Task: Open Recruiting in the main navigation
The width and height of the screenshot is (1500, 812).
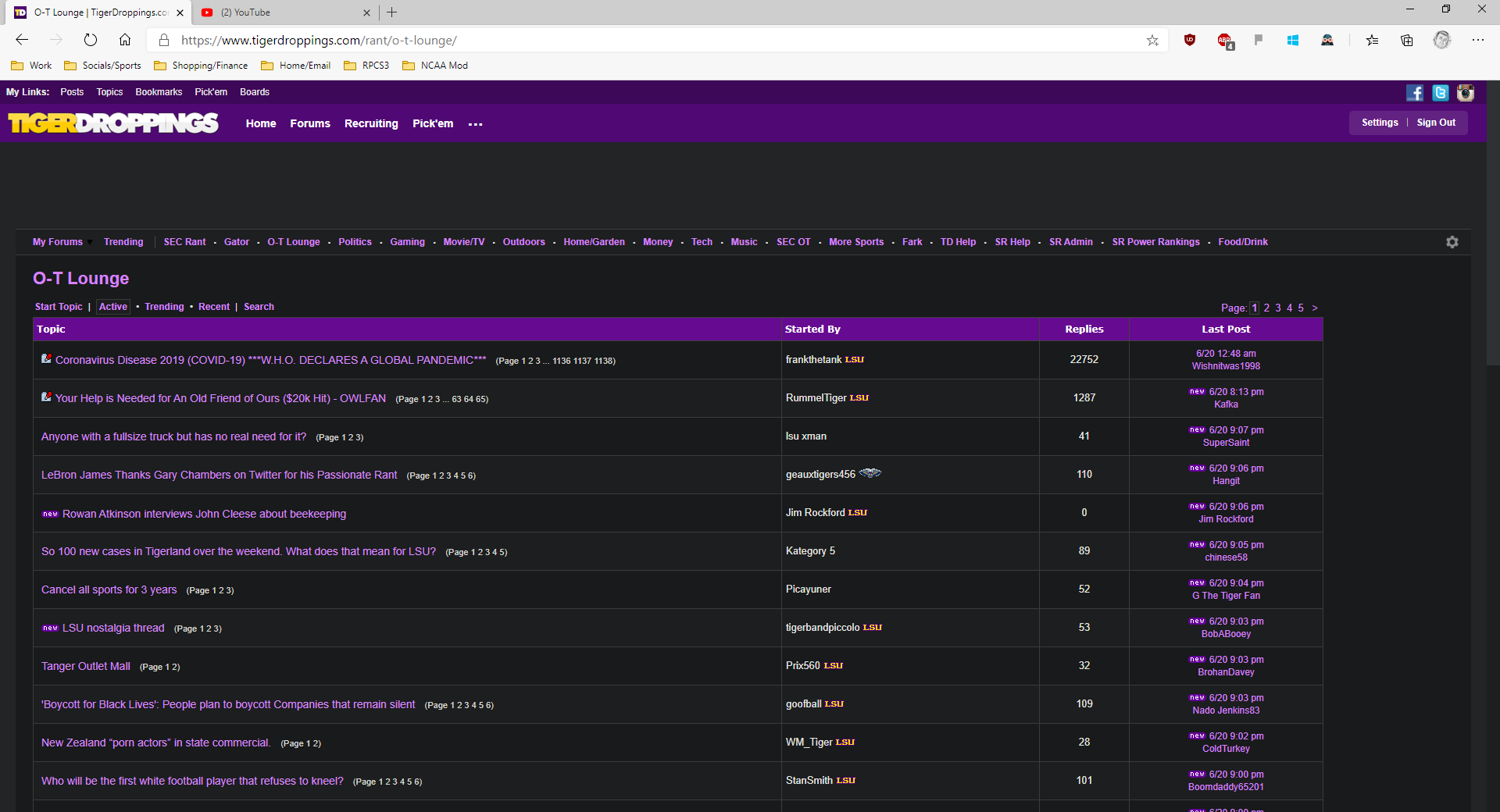Action: click(371, 123)
